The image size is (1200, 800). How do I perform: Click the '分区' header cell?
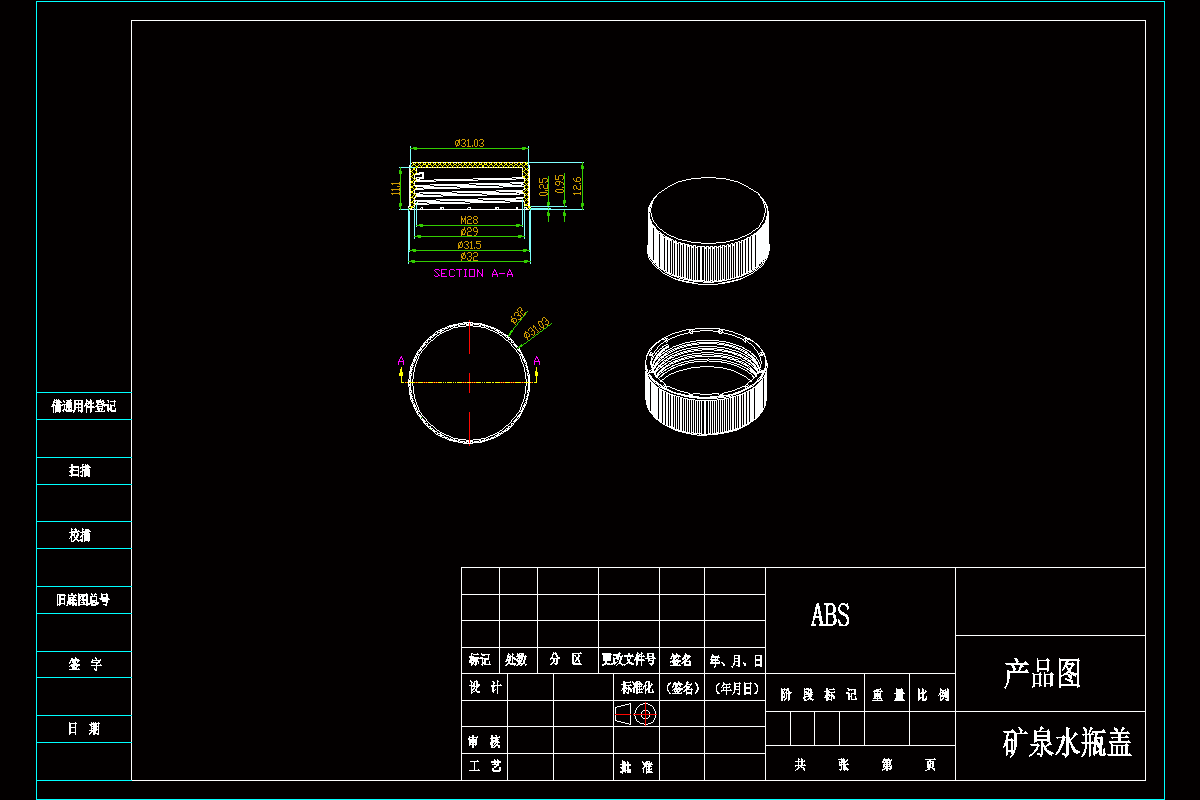tap(567, 660)
